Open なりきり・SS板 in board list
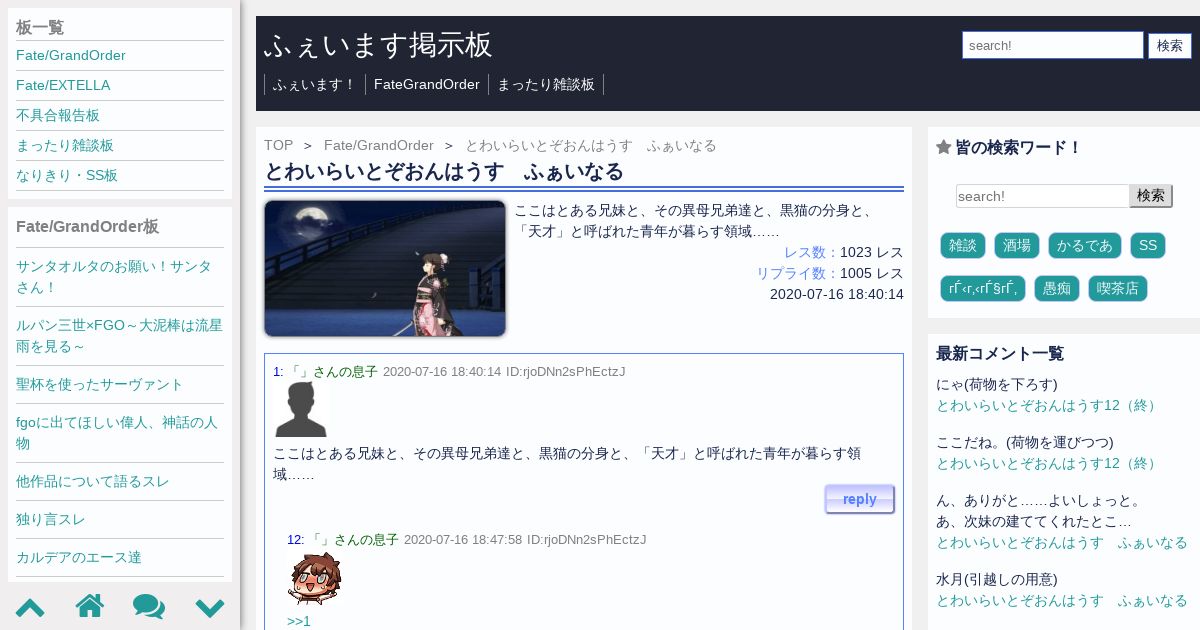The width and height of the screenshot is (1200, 630). click(x=67, y=175)
